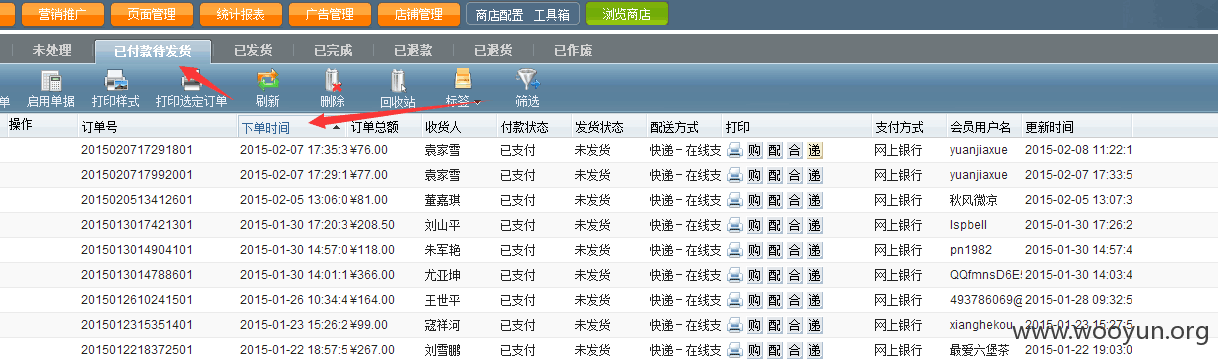Select the 已付款待发货 tab

pos(153,51)
